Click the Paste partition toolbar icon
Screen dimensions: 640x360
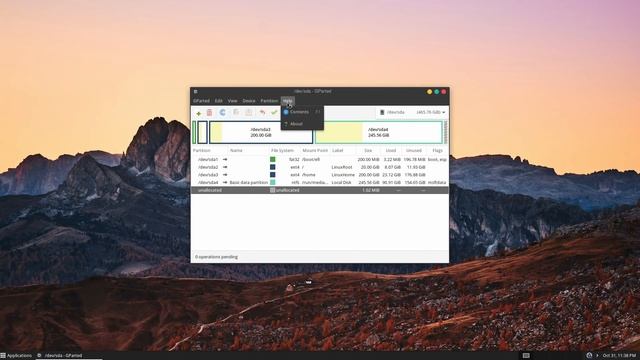pyautogui.click(x=249, y=112)
